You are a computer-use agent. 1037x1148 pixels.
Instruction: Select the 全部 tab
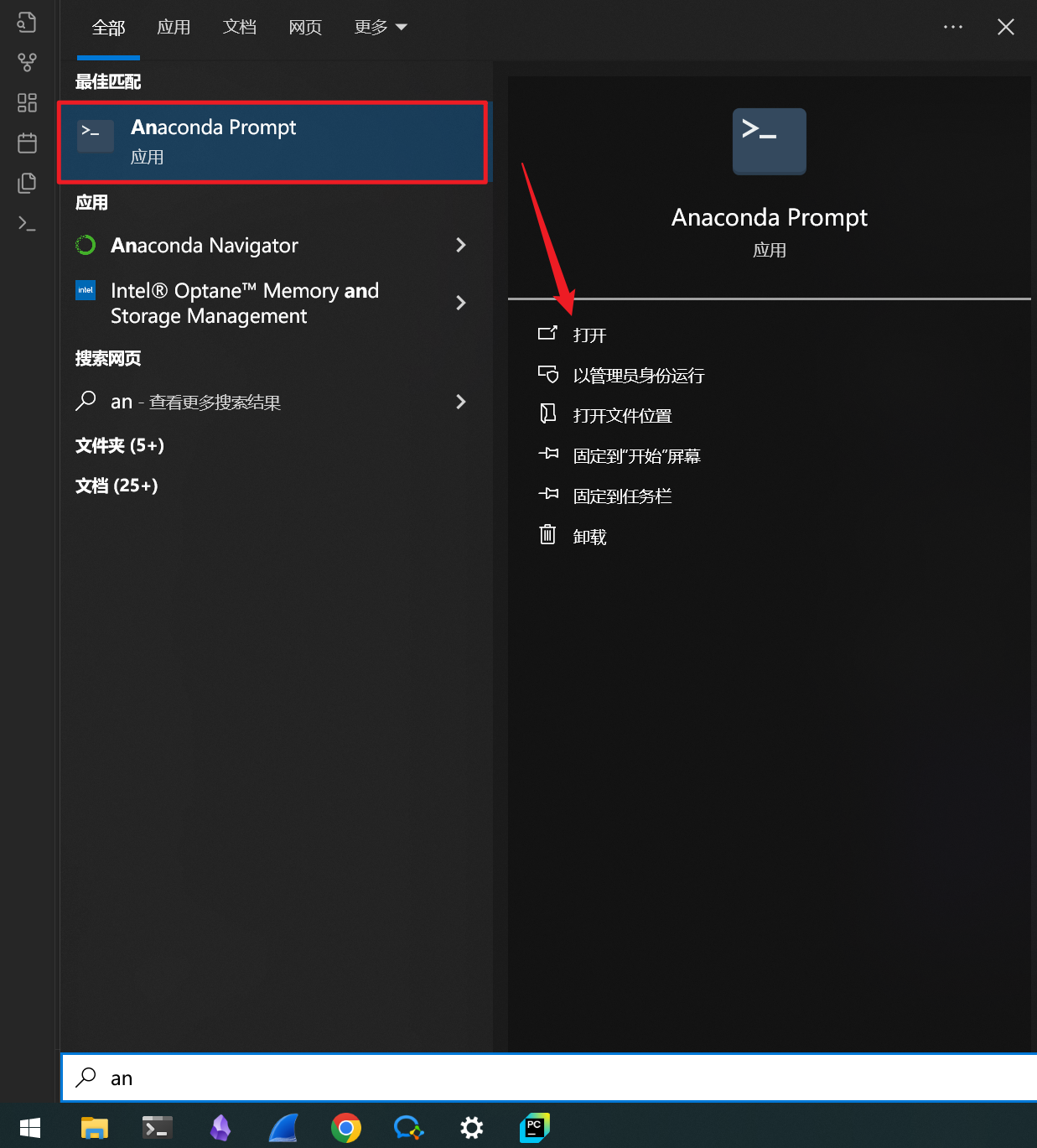point(108,28)
